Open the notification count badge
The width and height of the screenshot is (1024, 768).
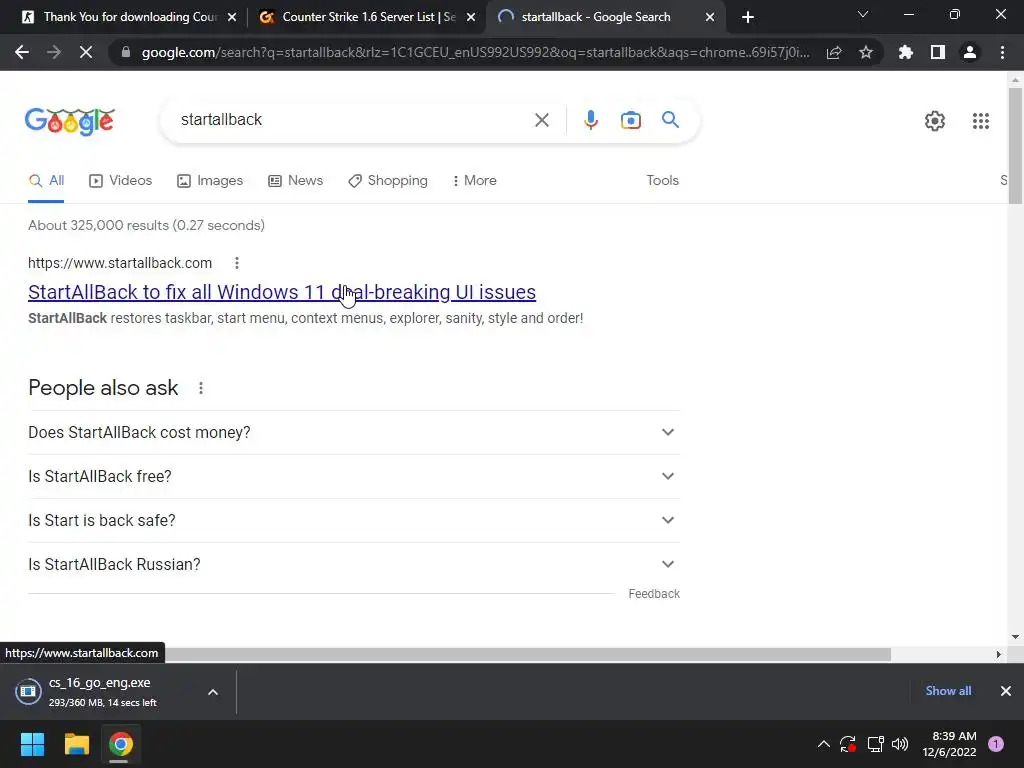[x=995, y=744]
